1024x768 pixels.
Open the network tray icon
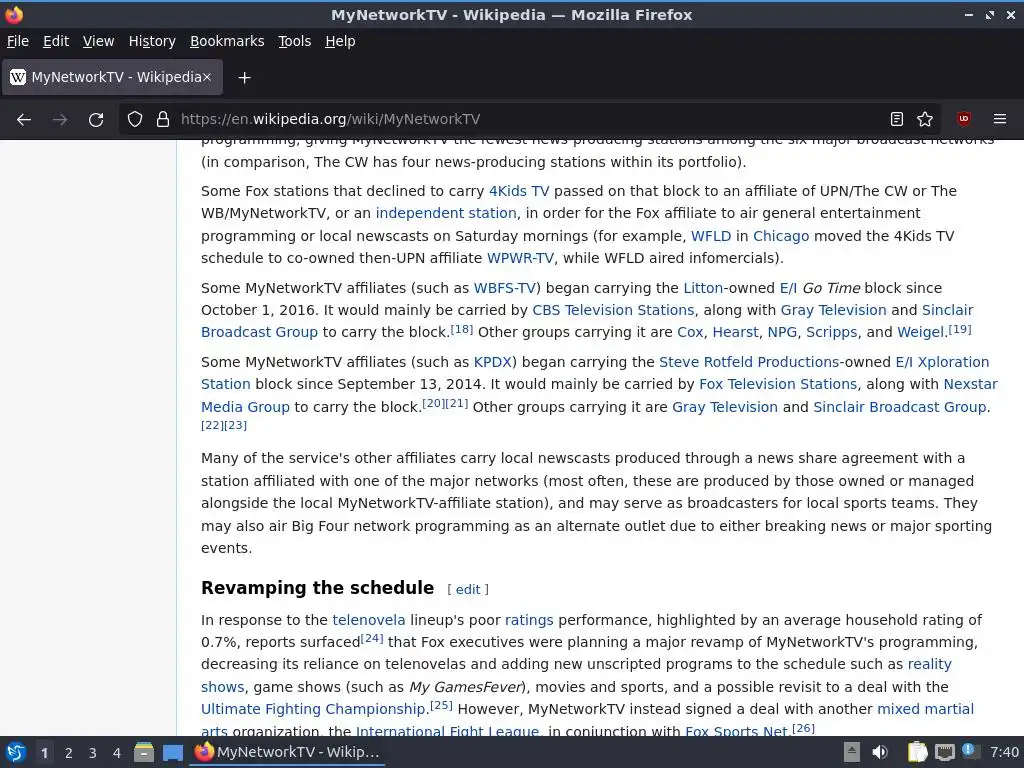[x=944, y=752]
